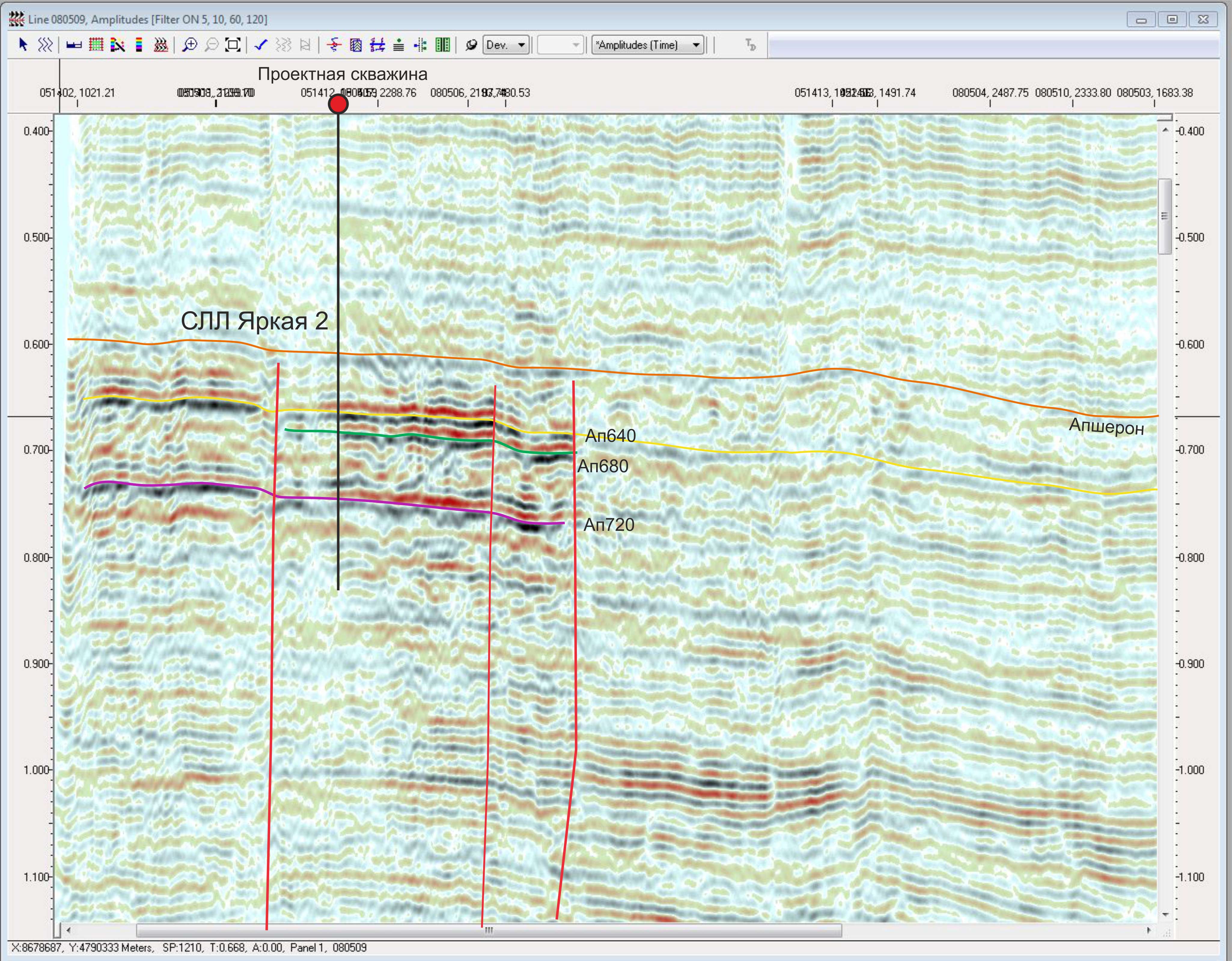Open the *Amplitudes (Time) dropdown
This screenshot has width=1232, height=961.
(x=648, y=44)
